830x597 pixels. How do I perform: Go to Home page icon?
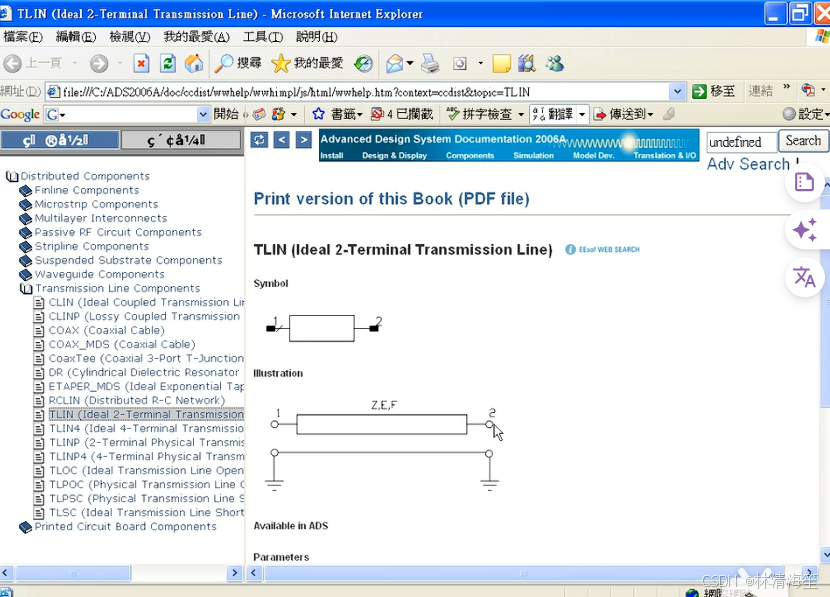(x=194, y=64)
